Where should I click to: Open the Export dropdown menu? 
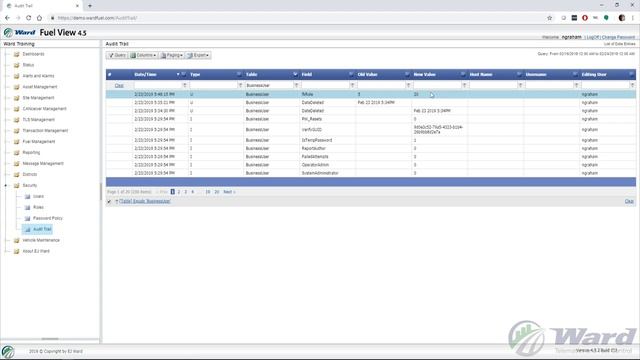pyautogui.click(x=198, y=55)
